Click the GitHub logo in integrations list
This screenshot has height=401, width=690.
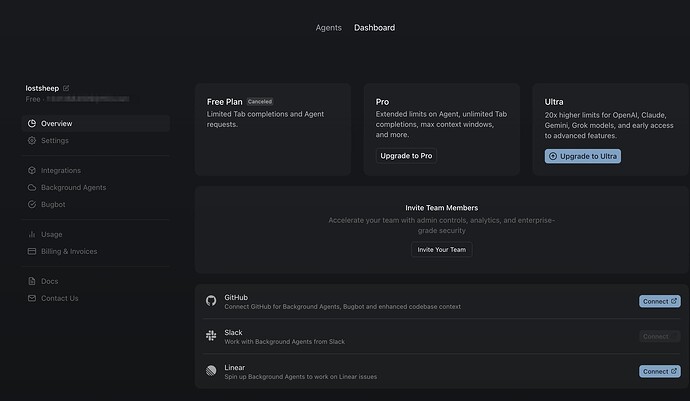coord(211,301)
